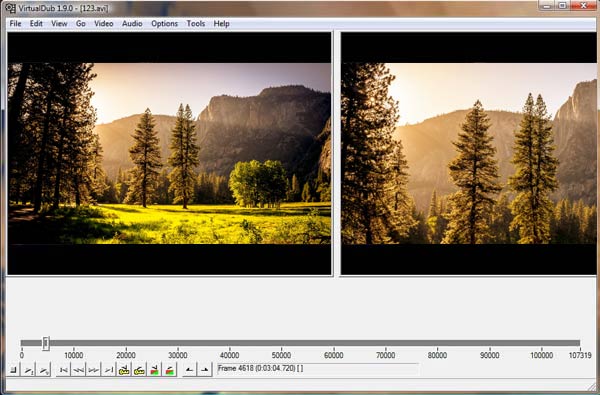Click the input playback button
The height and width of the screenshot is (395, 600).
click(x=29, y=370)
